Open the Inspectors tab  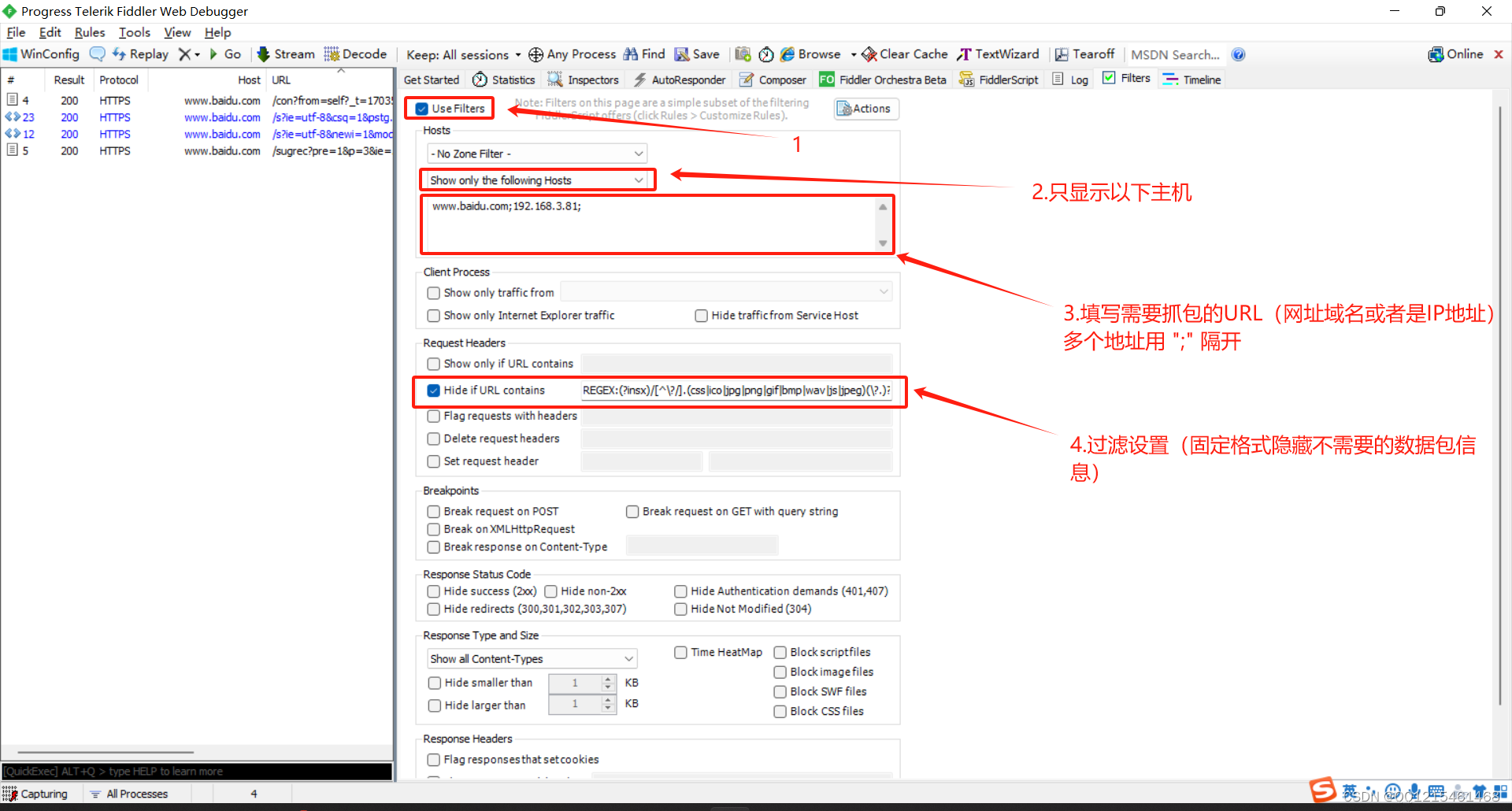584,80
